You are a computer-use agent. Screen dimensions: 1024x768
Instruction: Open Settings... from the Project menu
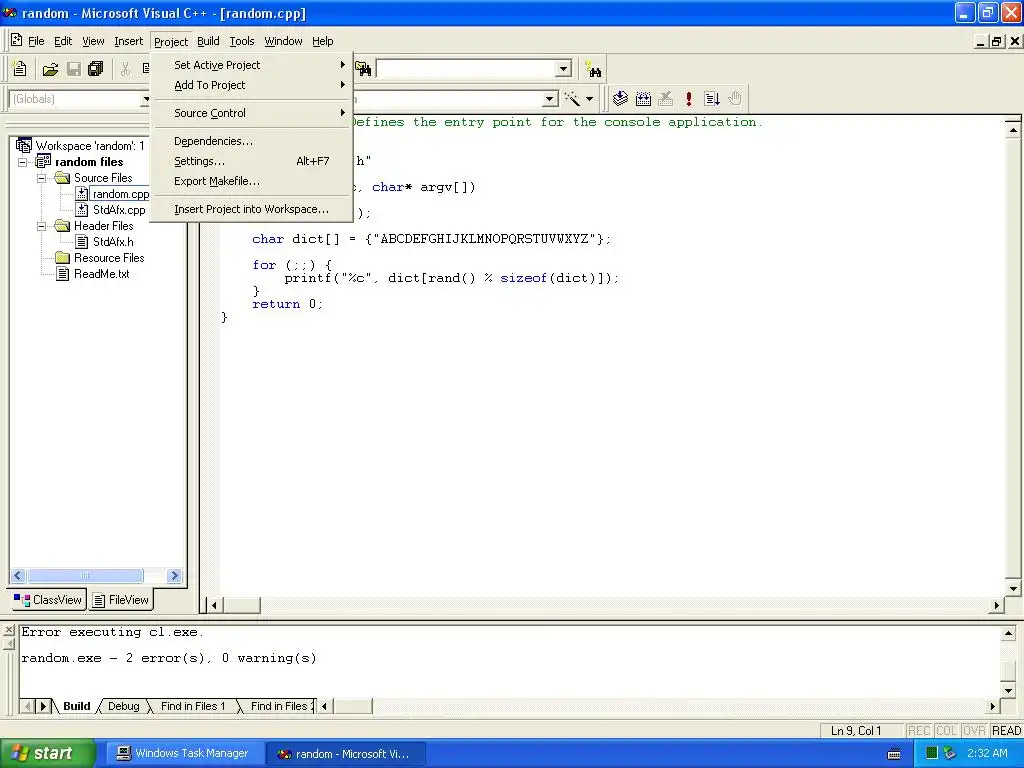coord(251,161)
